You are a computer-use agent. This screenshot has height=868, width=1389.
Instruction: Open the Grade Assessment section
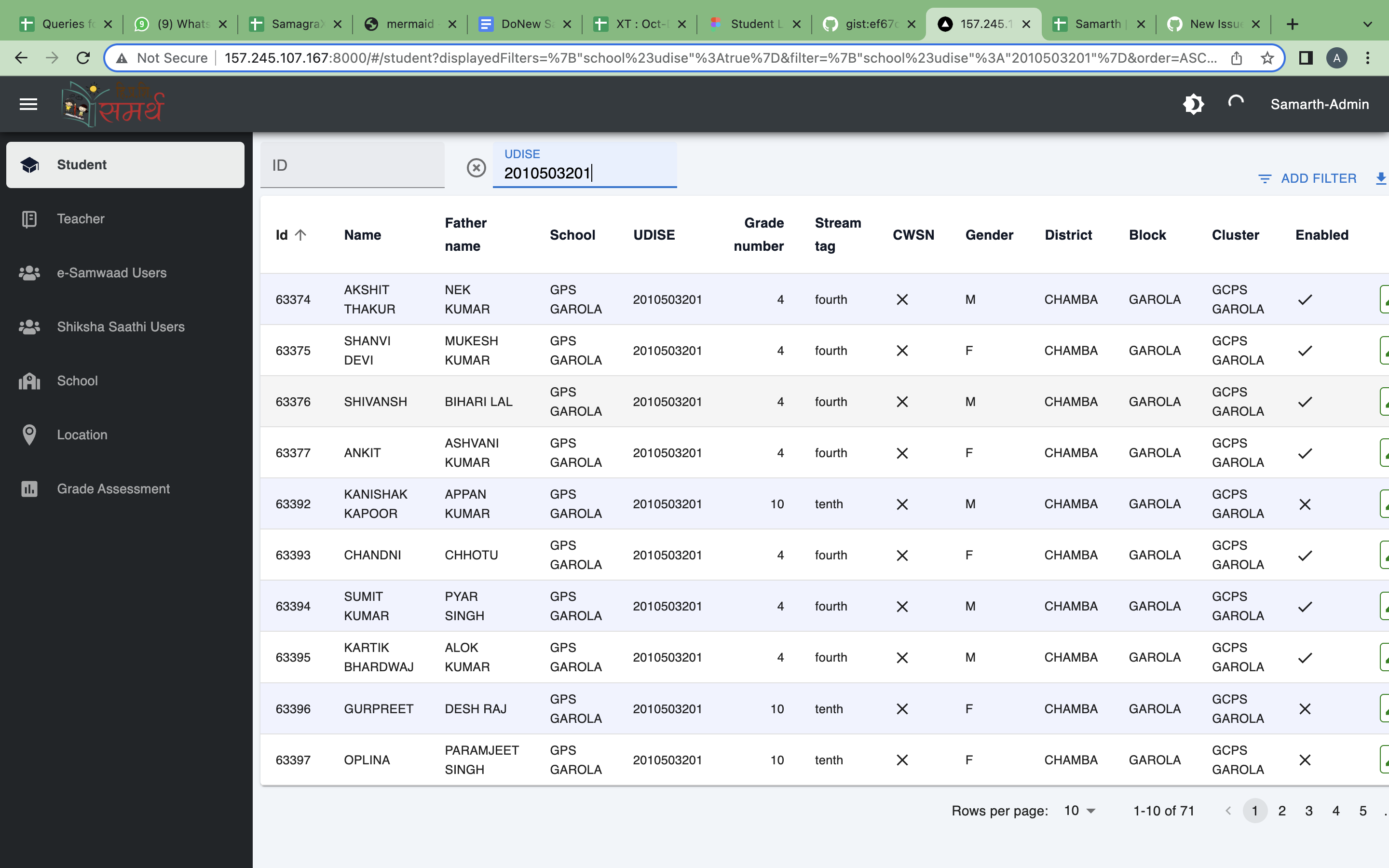pyautogui.click(x=113, y=488)
